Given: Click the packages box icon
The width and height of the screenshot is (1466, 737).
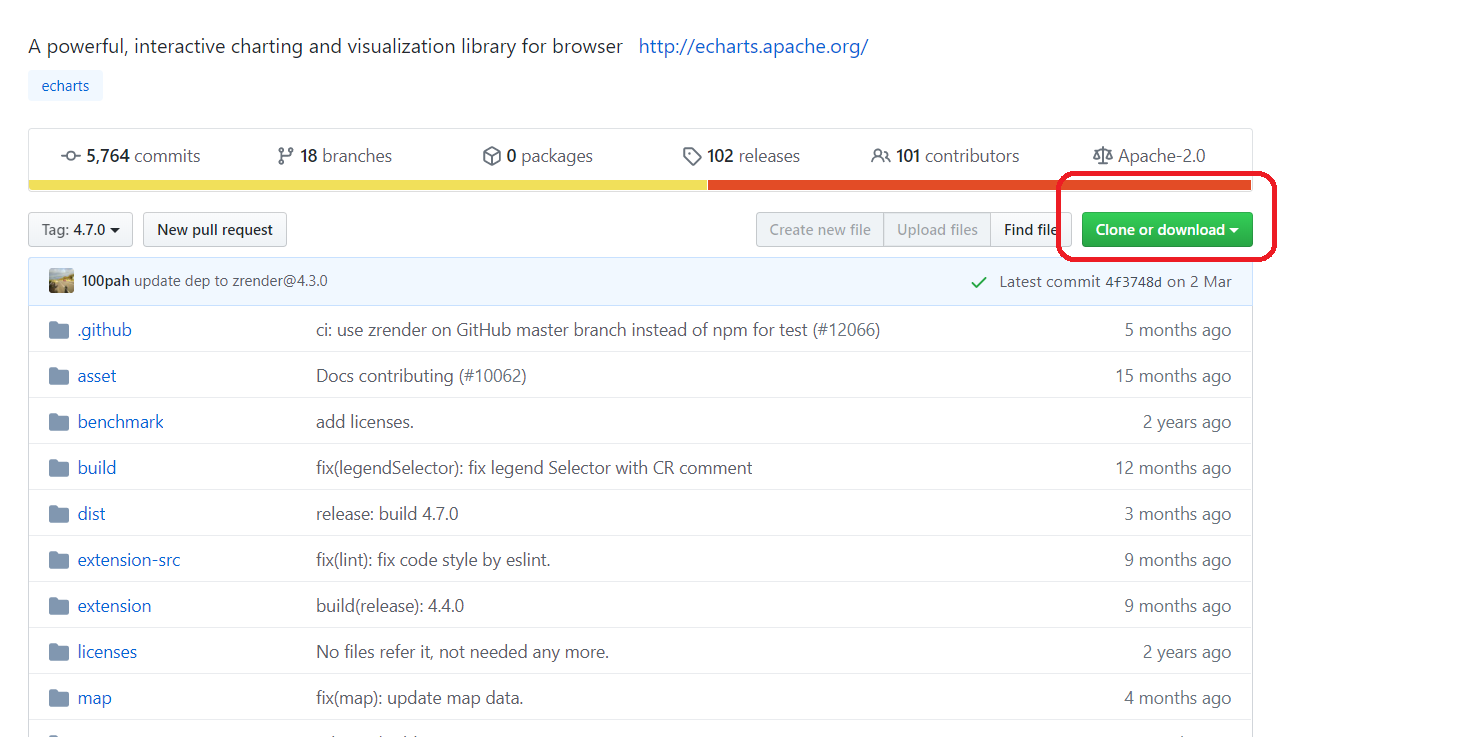Looking at the screenshot, I should coord(491,156).
